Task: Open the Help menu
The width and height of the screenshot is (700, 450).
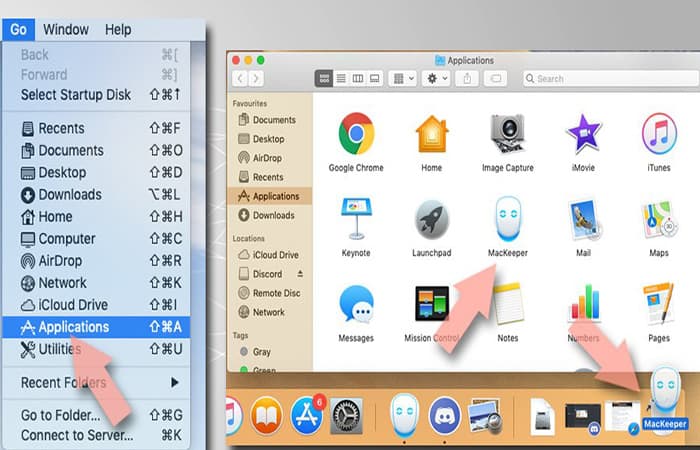Action: click(118, 29)
